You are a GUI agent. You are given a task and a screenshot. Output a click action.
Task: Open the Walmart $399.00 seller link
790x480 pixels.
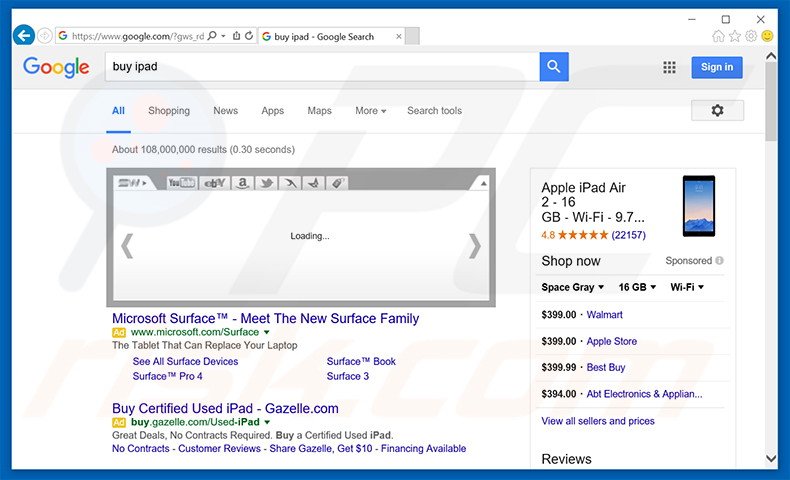pos(605,315)
